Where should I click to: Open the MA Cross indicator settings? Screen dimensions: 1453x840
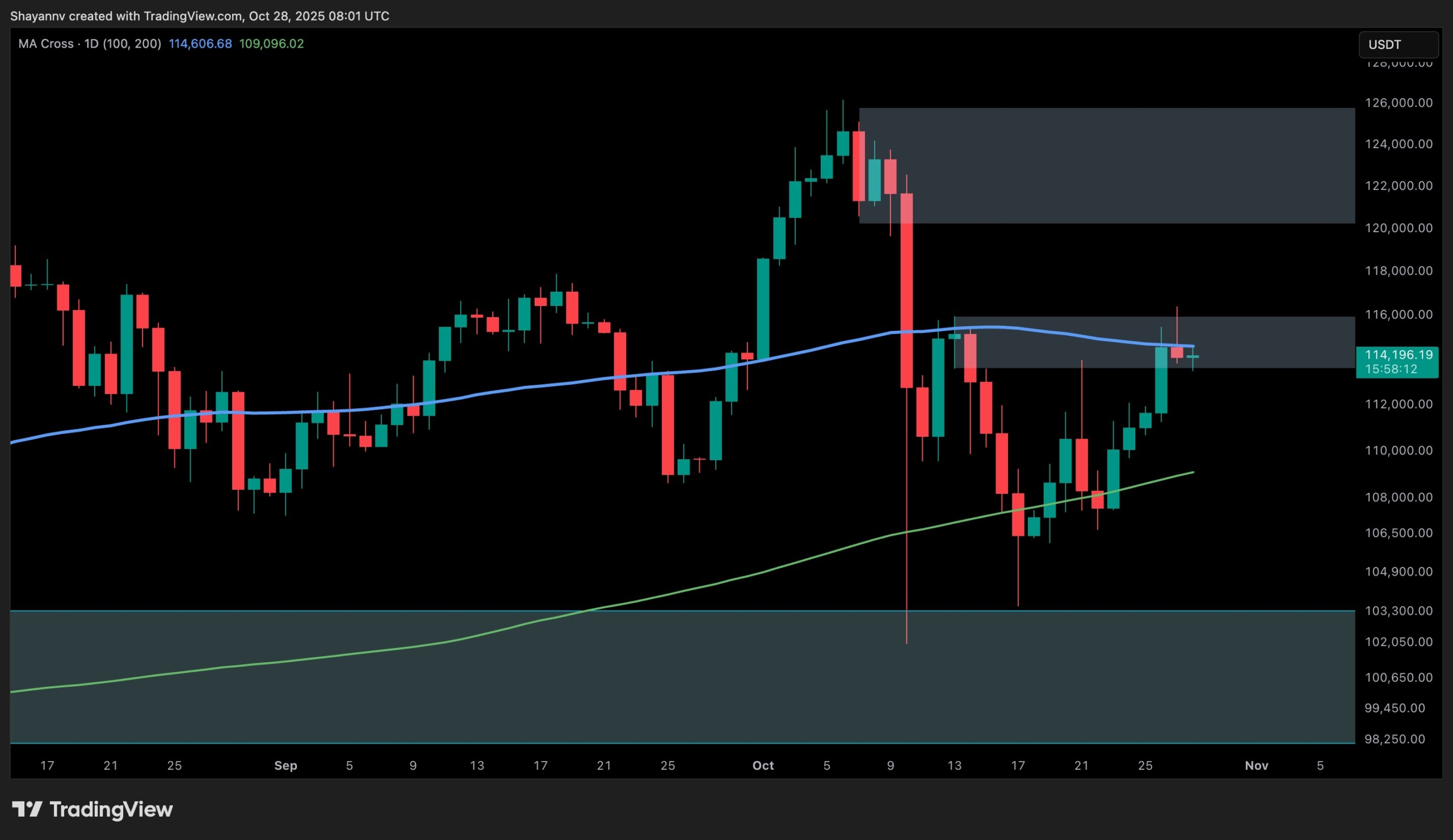[x=46, y=43]
